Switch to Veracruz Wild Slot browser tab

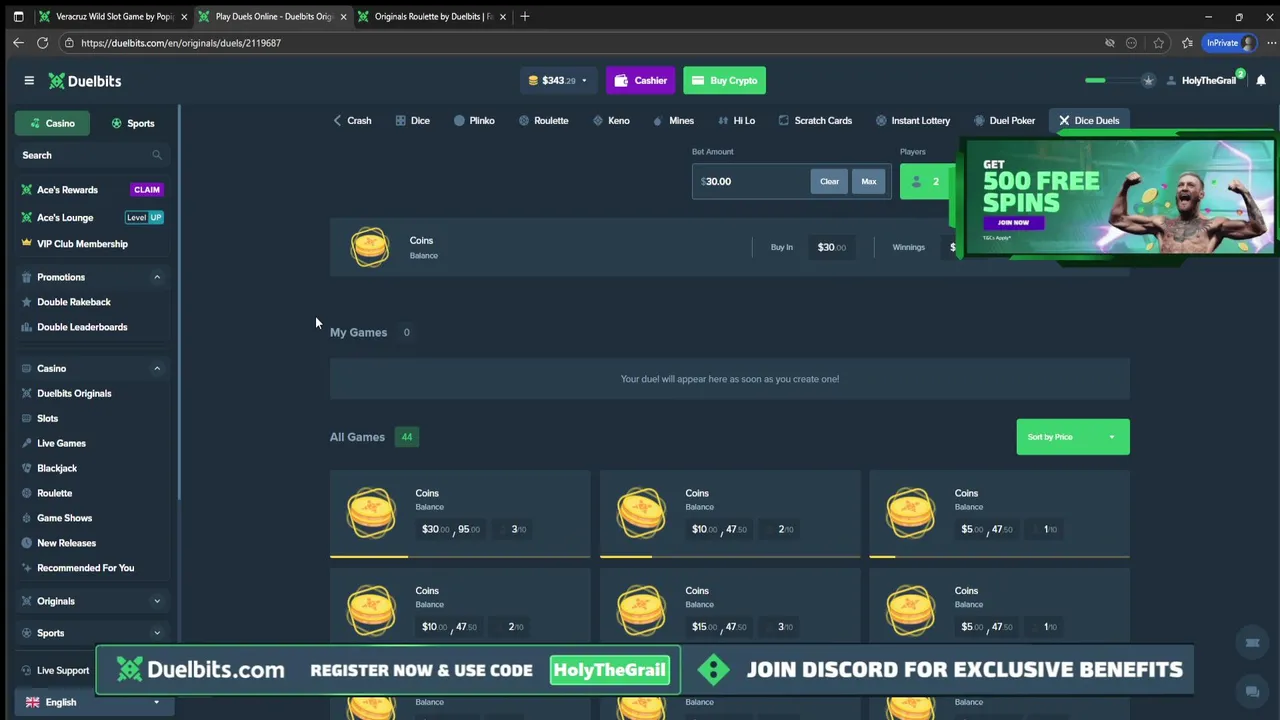(x=113, y=17)
